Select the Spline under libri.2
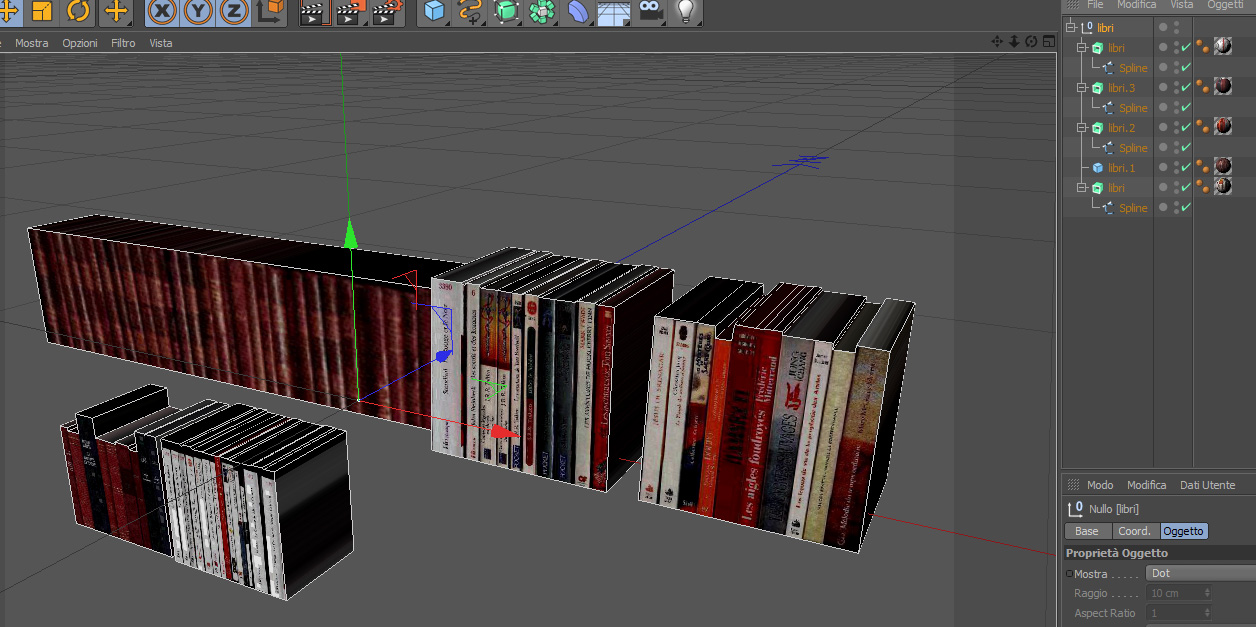1256x627 pixels. [1133, 148]
